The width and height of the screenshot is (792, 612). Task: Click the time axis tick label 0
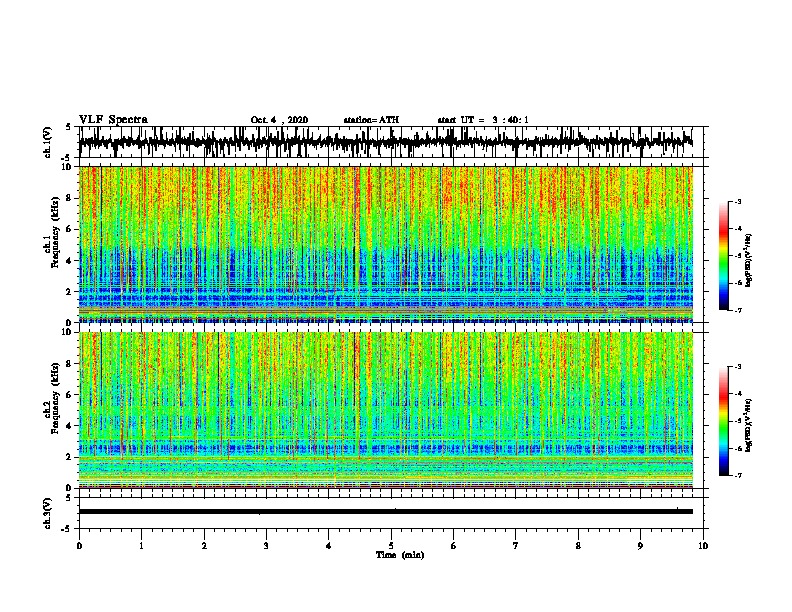tap(79, 546)
